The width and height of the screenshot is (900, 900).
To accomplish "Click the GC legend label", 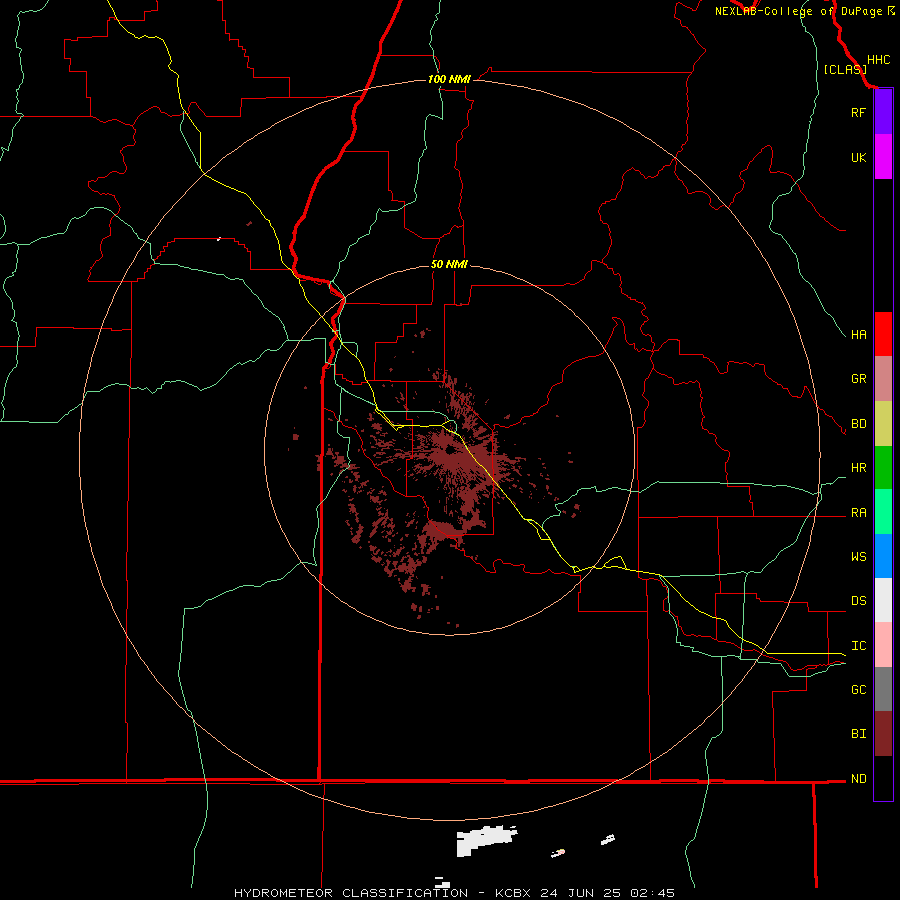I will [858, 689].
